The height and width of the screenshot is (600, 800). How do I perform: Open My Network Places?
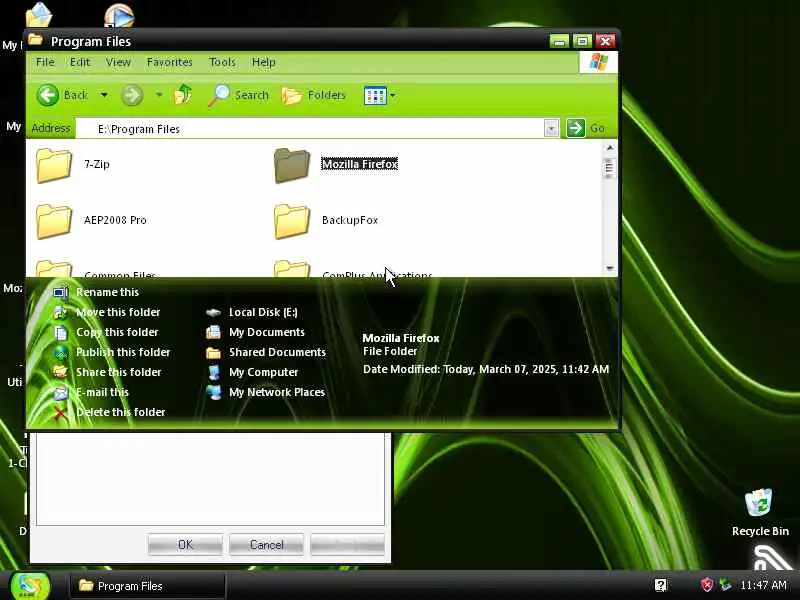coord(277,392)
